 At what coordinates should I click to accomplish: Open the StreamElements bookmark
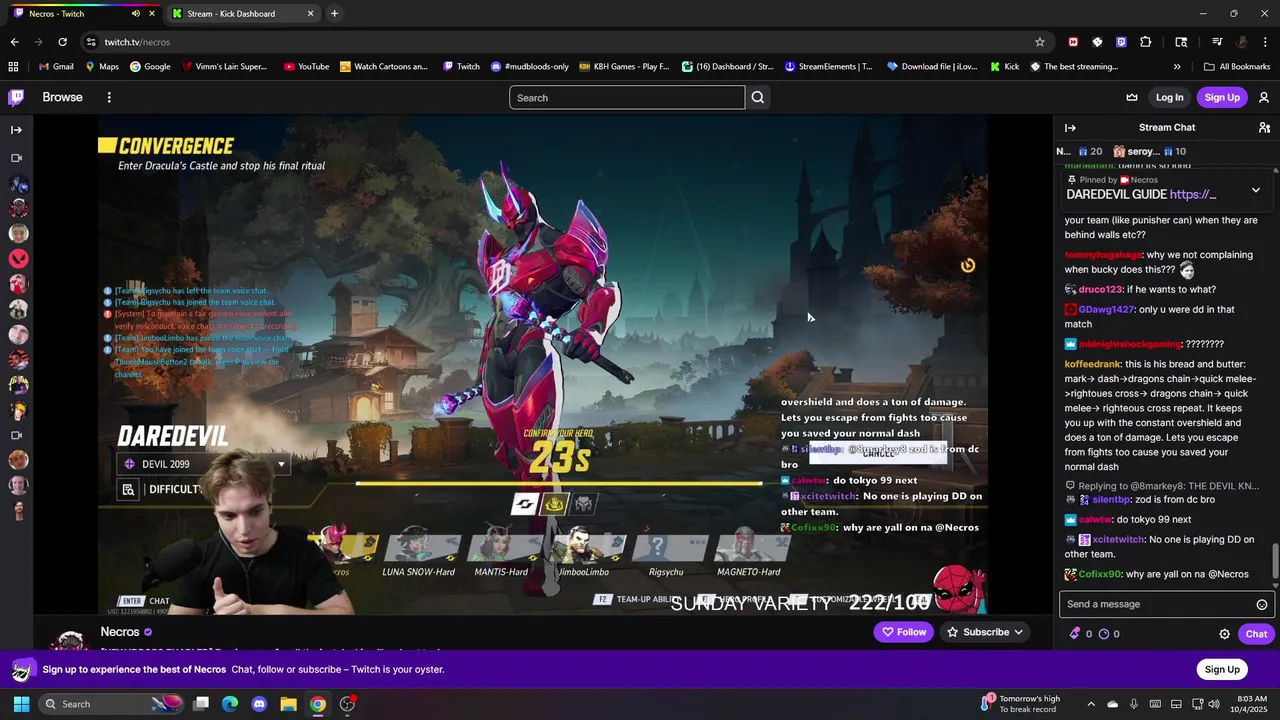click(829, 67)
